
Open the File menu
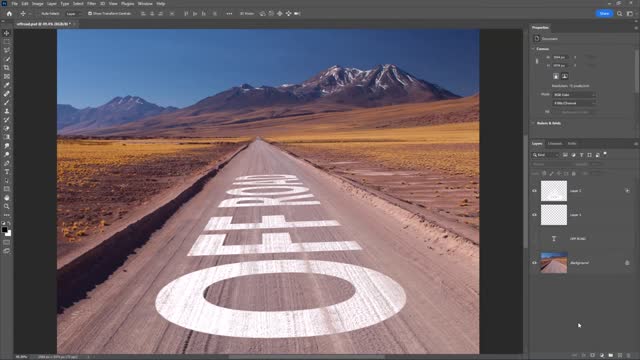(x=14, y=4)
